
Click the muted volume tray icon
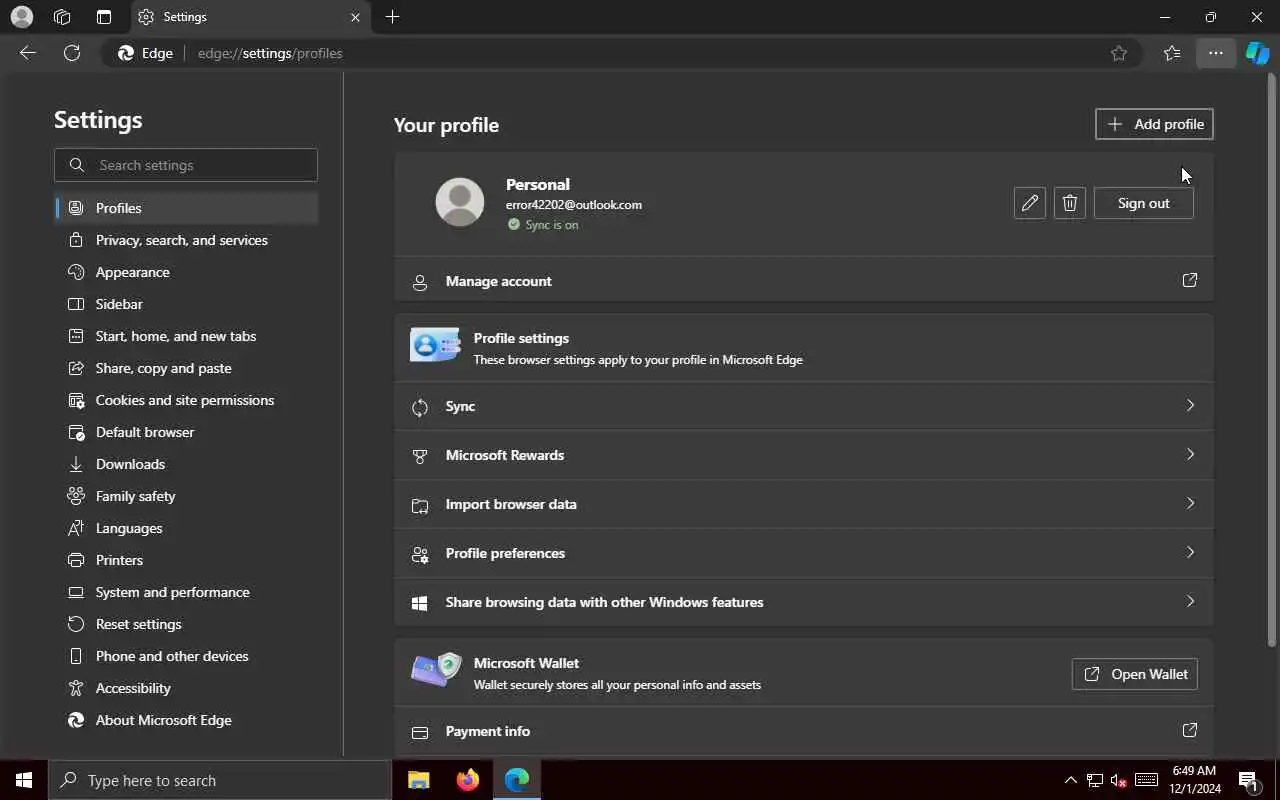(x=1119, y=780)
